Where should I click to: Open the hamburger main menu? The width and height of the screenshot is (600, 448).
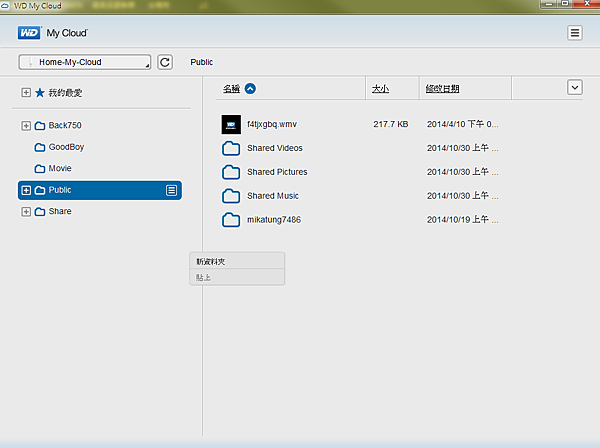tap(574, 33)
